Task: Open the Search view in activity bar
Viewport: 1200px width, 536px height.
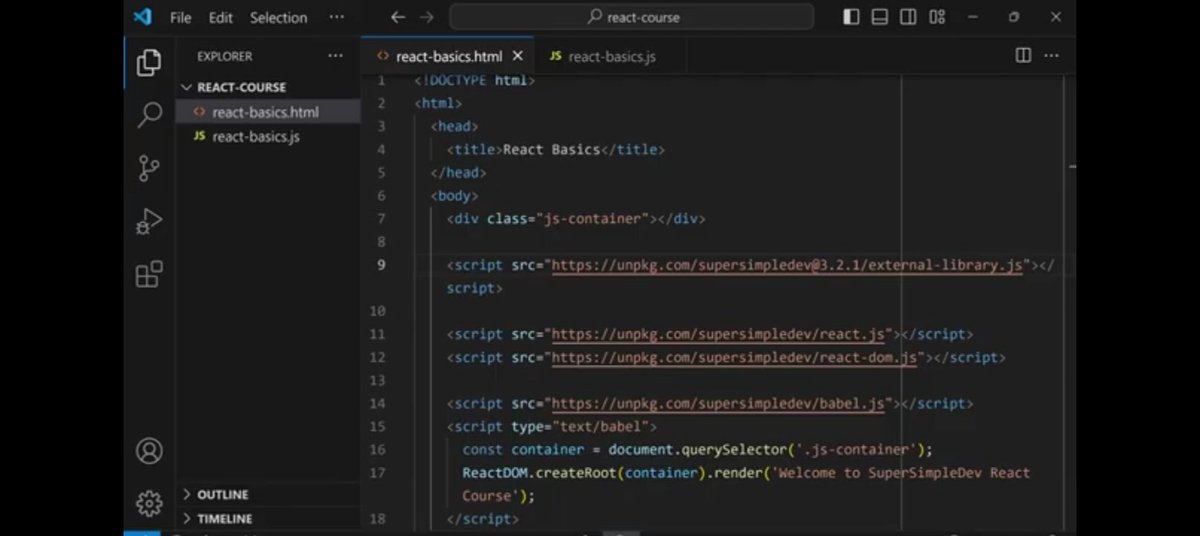Action: point(149,114)
